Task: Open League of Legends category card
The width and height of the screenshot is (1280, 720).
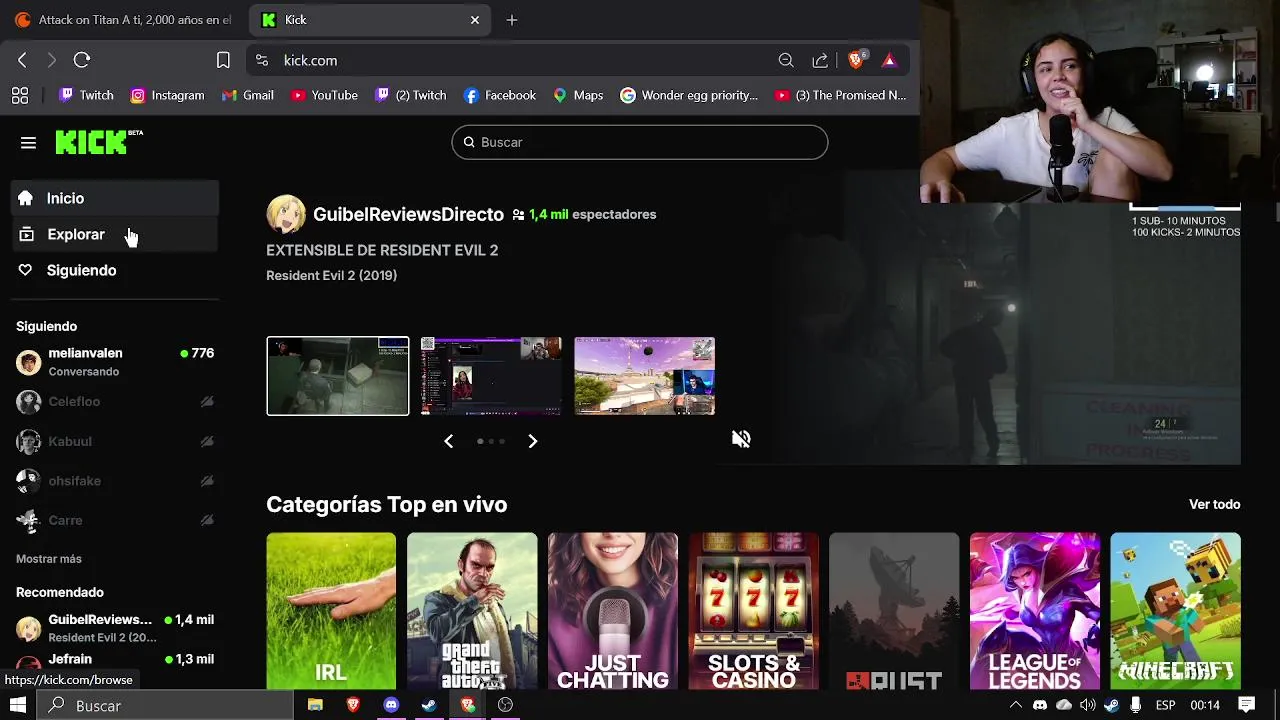Action: click(x=1035, y=611)
